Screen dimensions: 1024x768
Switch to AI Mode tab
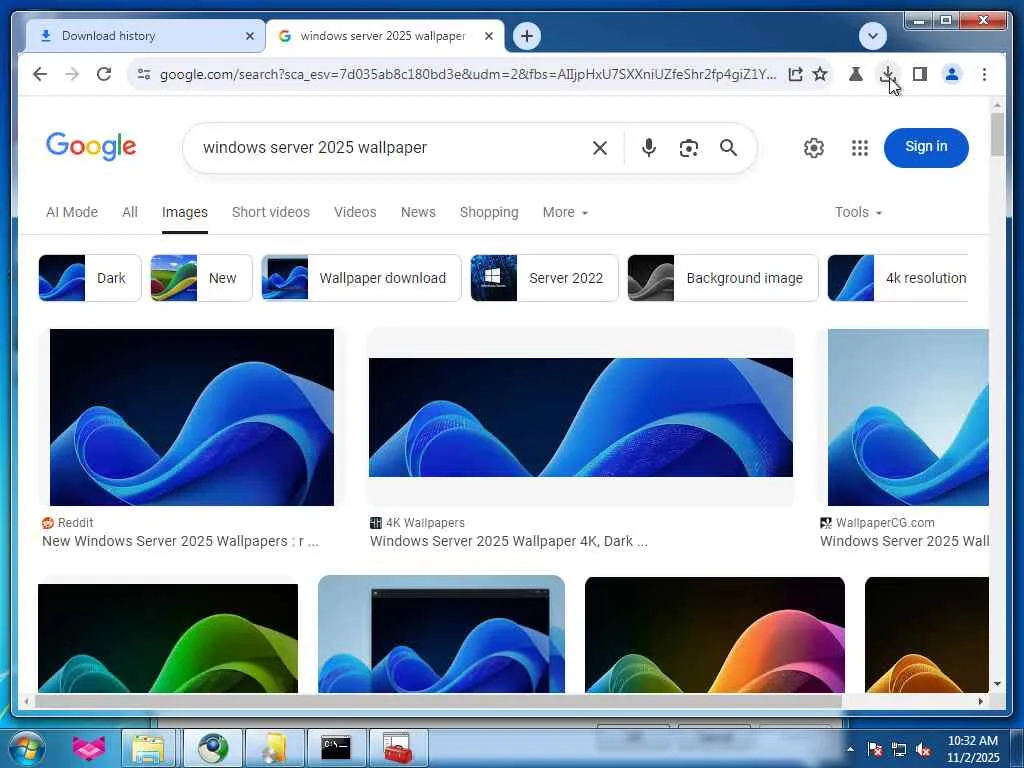click(72, 212)
